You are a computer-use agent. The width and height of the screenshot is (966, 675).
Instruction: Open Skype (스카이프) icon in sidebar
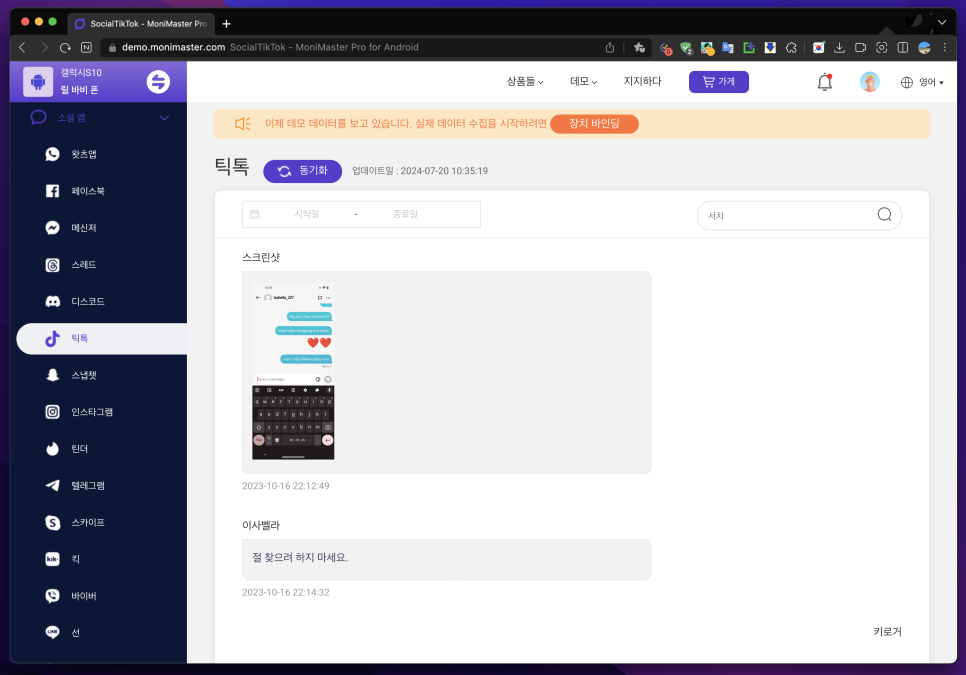tap(52, 522)
